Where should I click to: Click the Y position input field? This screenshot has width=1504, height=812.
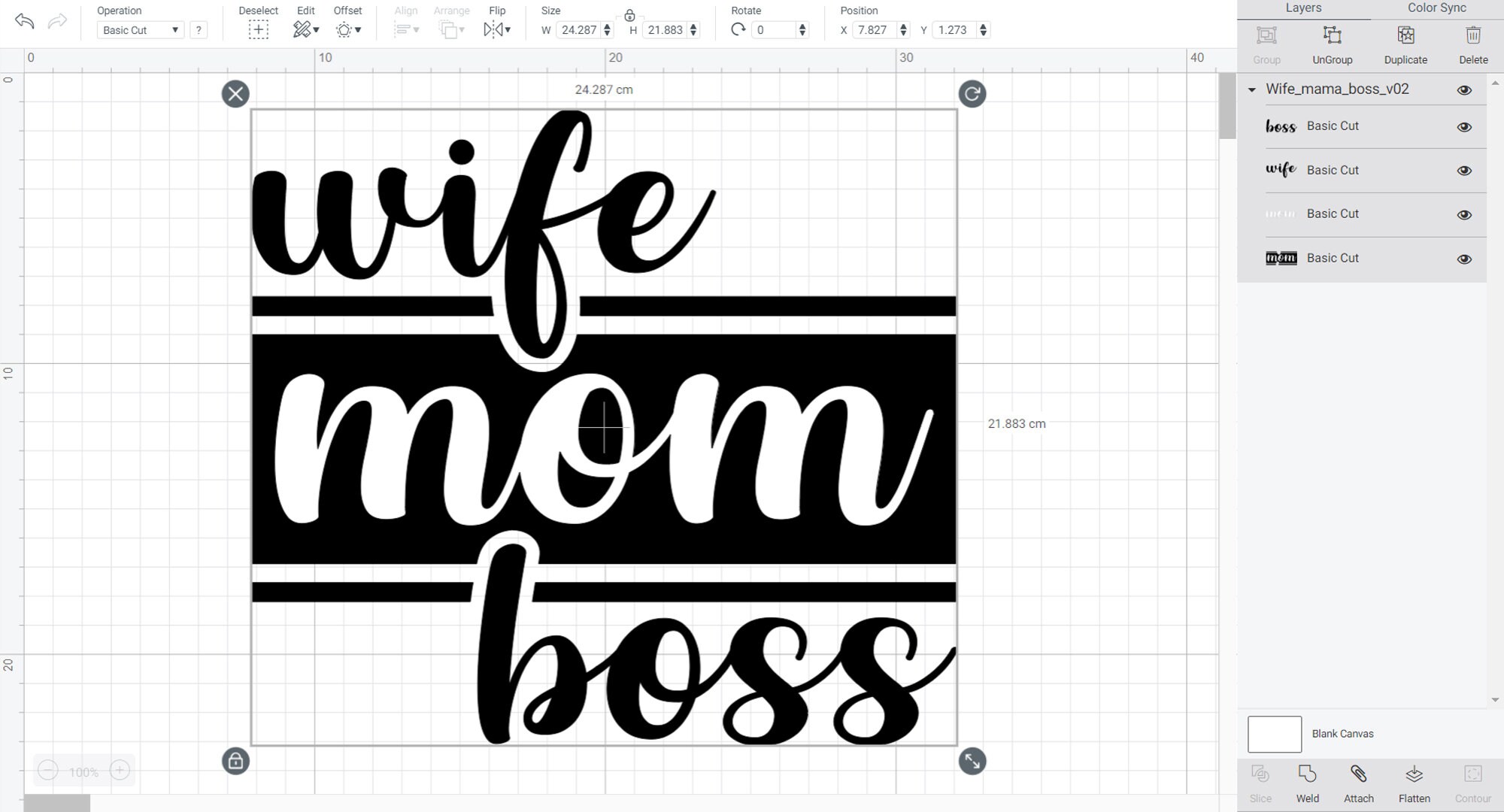[x=954, y=30]
